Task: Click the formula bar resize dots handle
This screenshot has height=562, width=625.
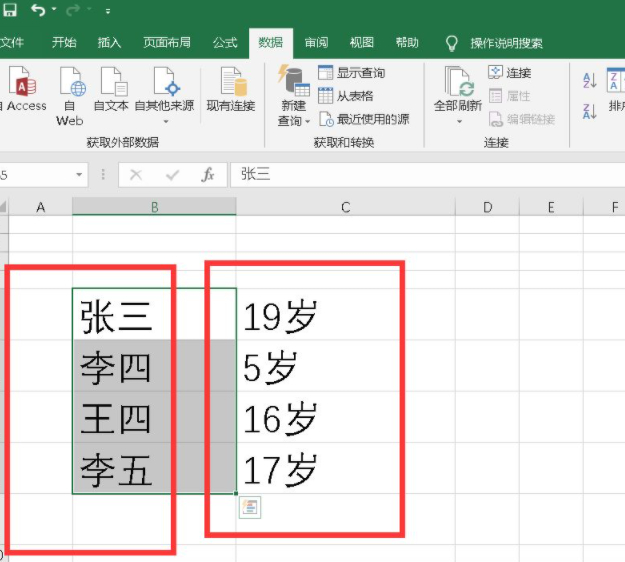Action: (103, 175)
